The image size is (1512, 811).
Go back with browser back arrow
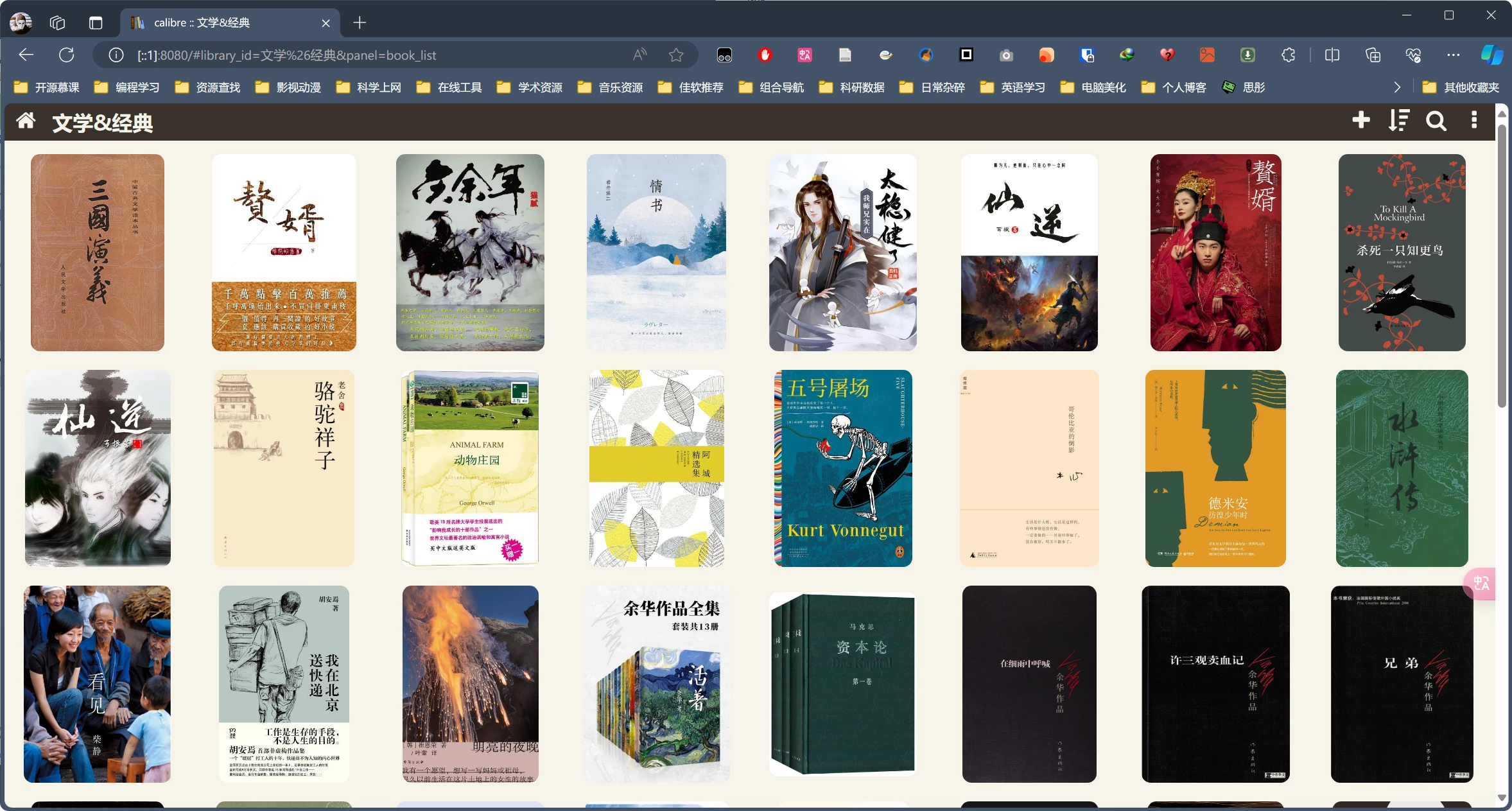(26, 55)
